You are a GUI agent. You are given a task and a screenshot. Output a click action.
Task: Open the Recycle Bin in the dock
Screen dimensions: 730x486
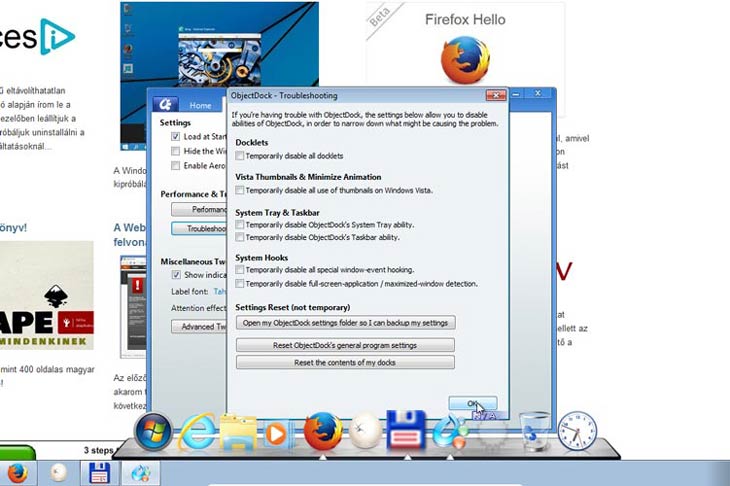pos(536,431)
